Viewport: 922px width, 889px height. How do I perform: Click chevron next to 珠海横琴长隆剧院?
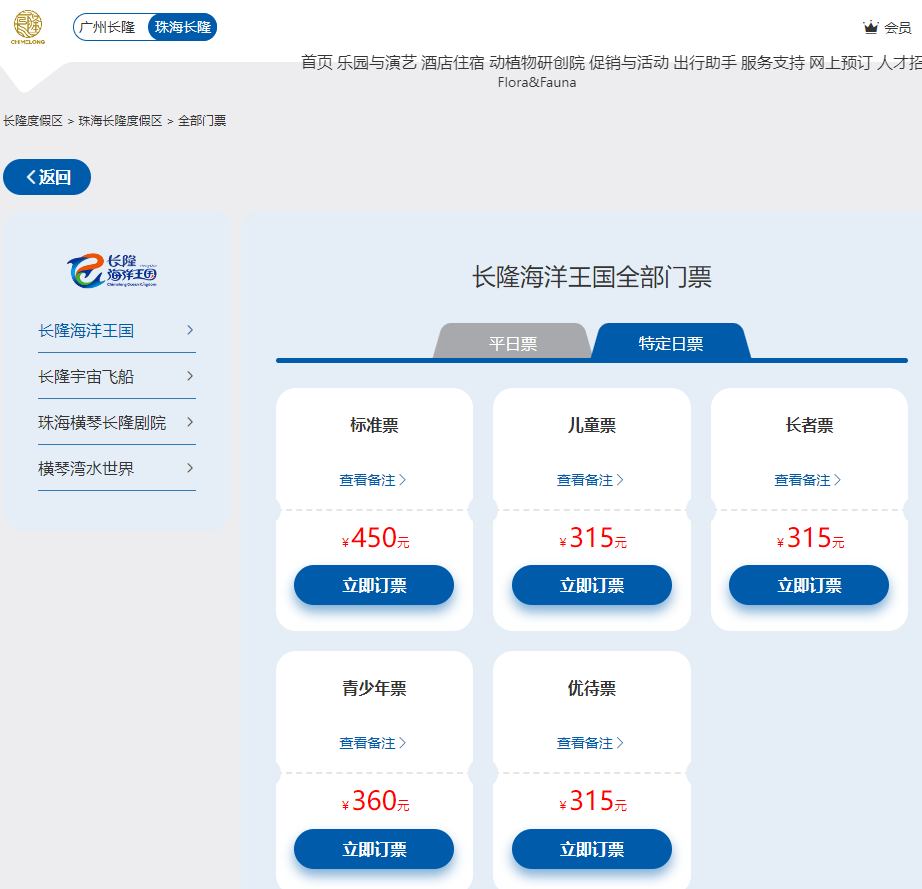click(190, 422)
